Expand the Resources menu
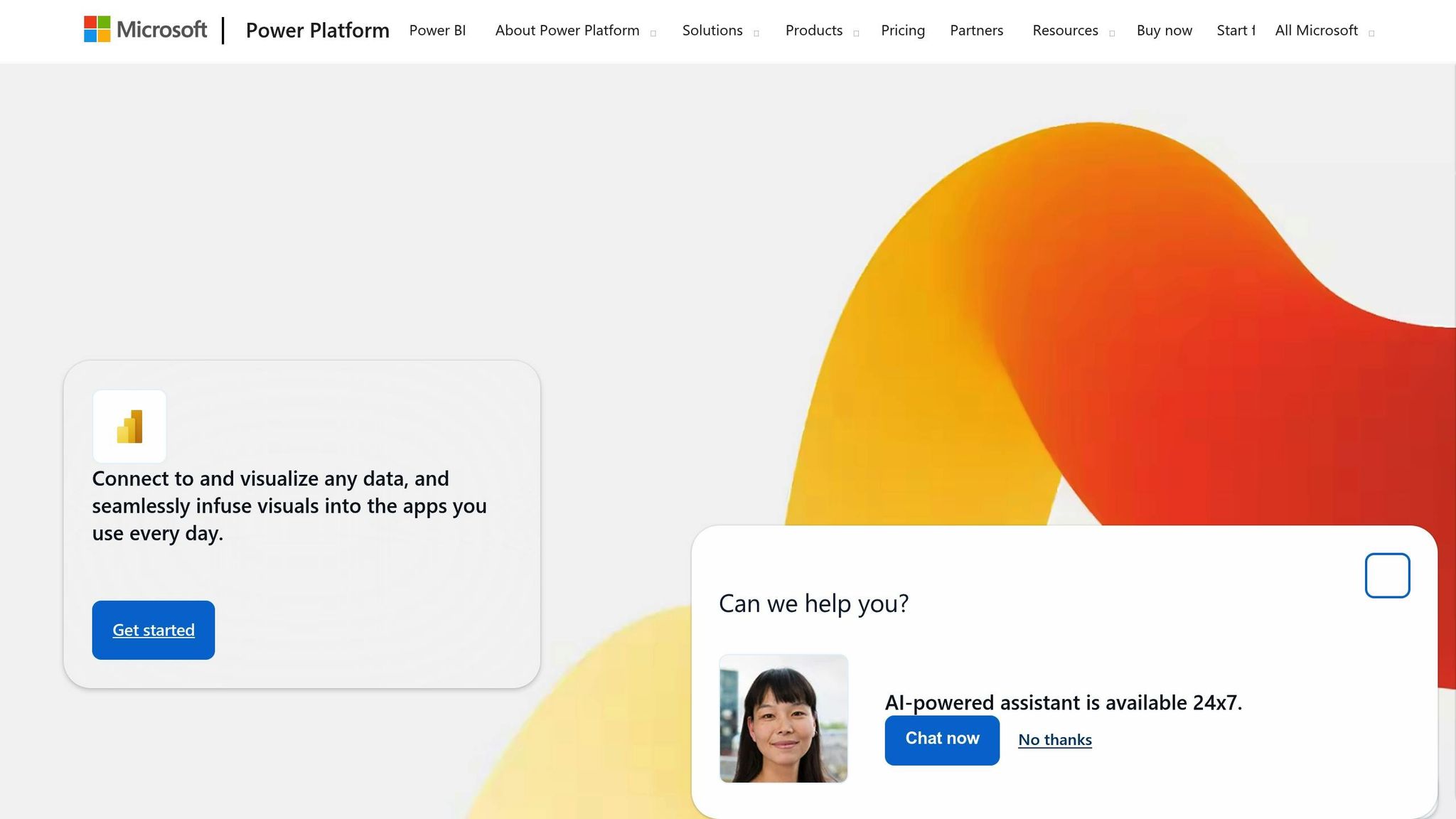This screenshot has width=1456, height=819. 1074,31
